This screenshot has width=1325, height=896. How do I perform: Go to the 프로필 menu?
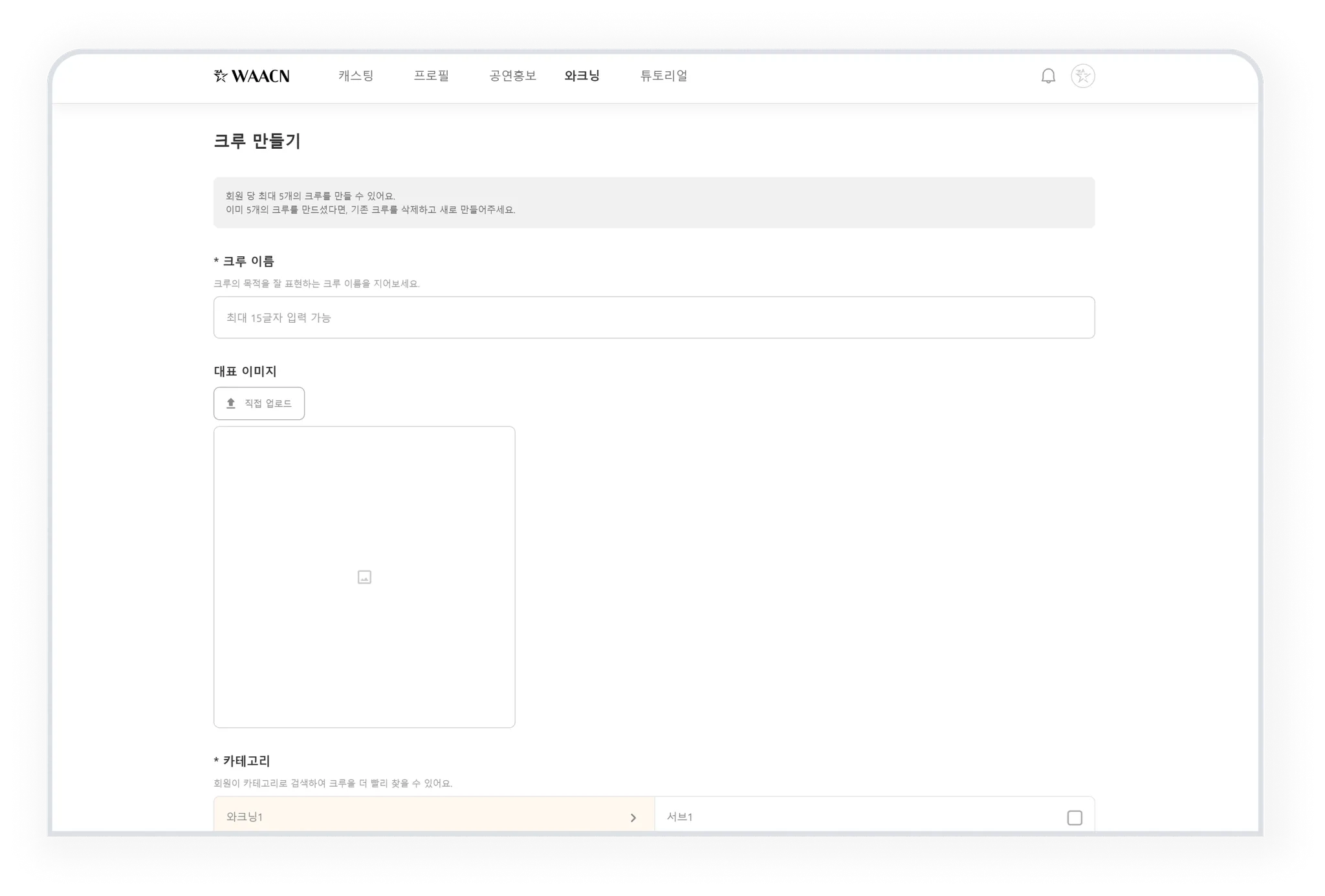click(x=432, y=76)
